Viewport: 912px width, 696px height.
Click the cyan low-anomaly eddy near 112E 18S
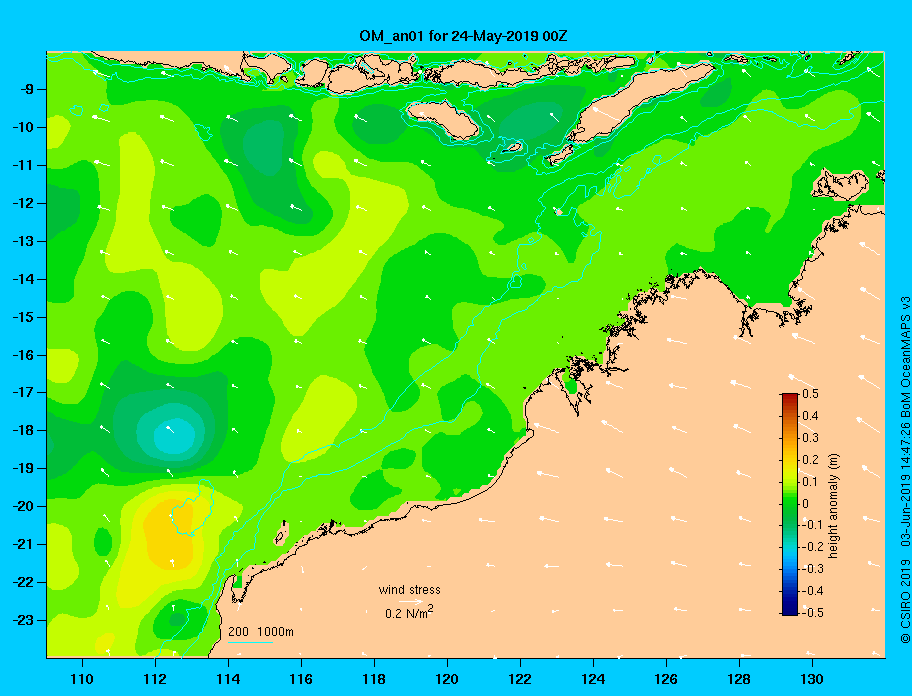pyautogui.click(x=174, y=435)
